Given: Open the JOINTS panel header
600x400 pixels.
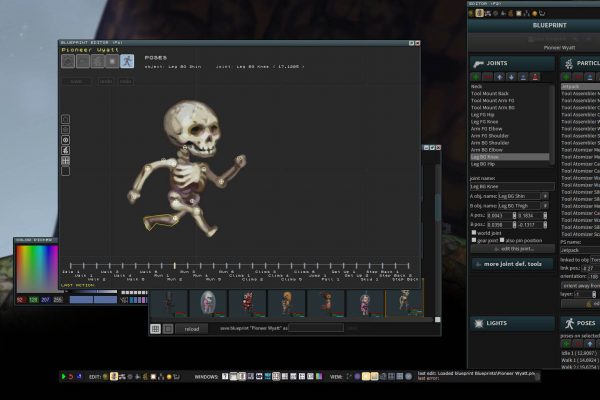Looking at the screenshot, I should pos(512,63).
